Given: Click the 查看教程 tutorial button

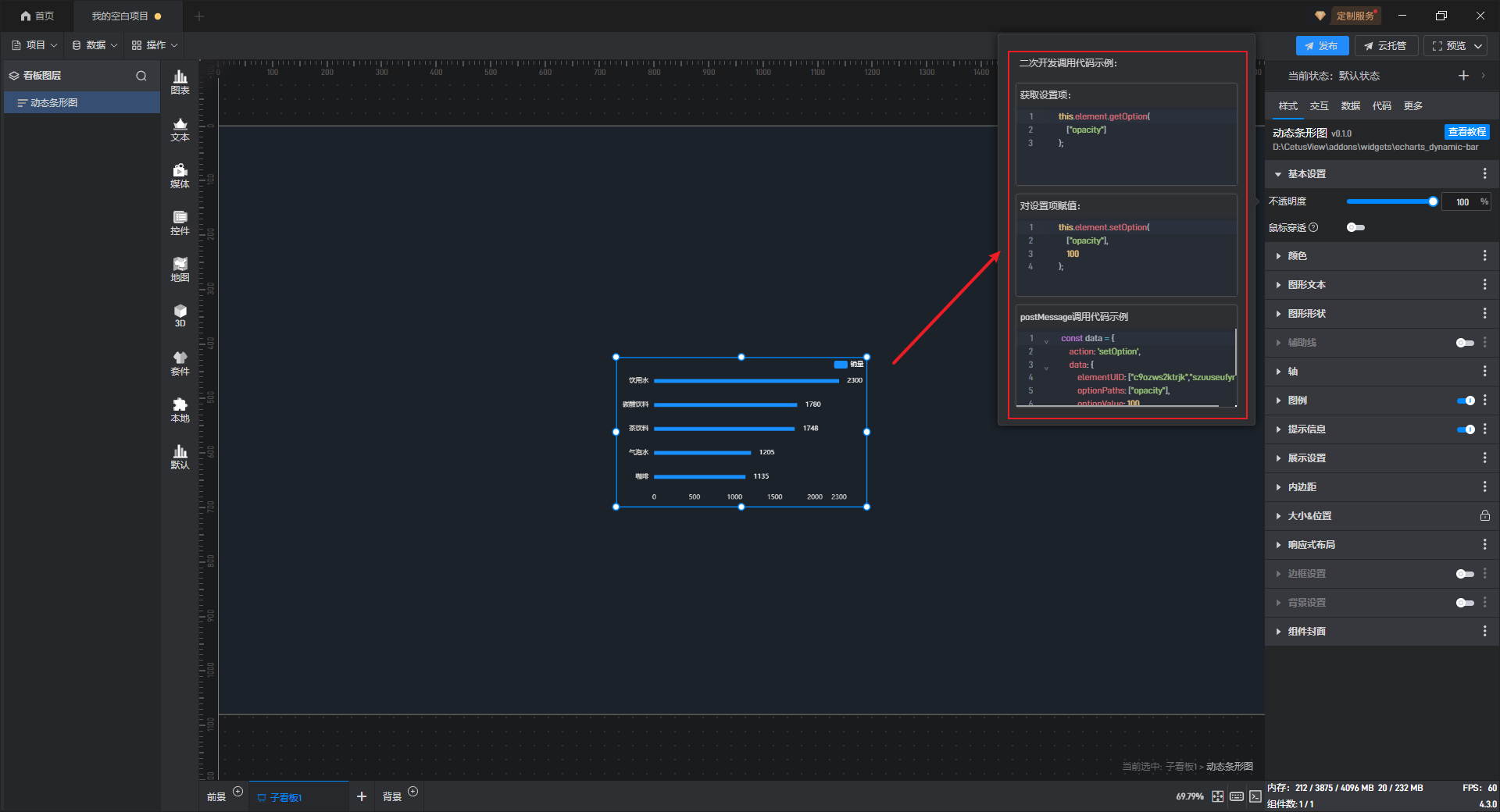Looking at the screenshot, I should [1466, 132].
